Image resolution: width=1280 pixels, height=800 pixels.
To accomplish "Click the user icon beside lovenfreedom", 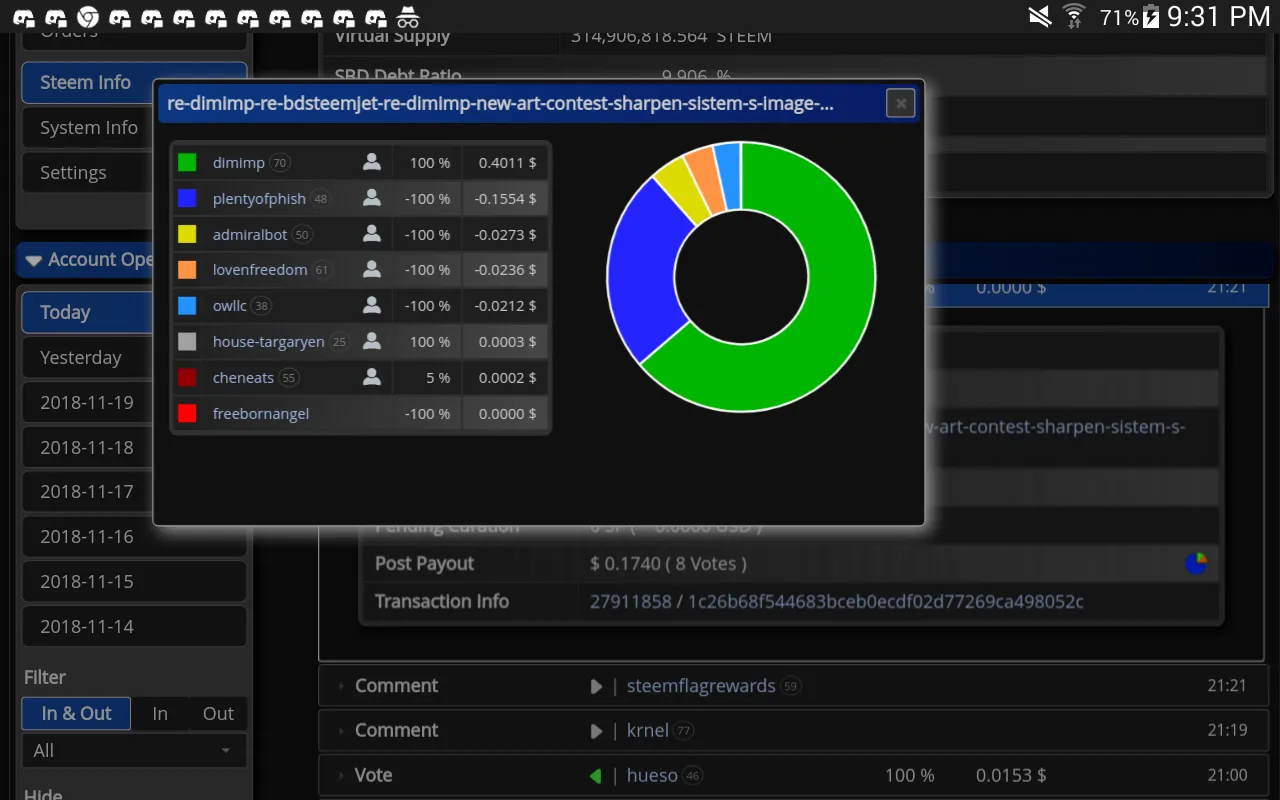I will pyautogui.click(x=372, y=270).
